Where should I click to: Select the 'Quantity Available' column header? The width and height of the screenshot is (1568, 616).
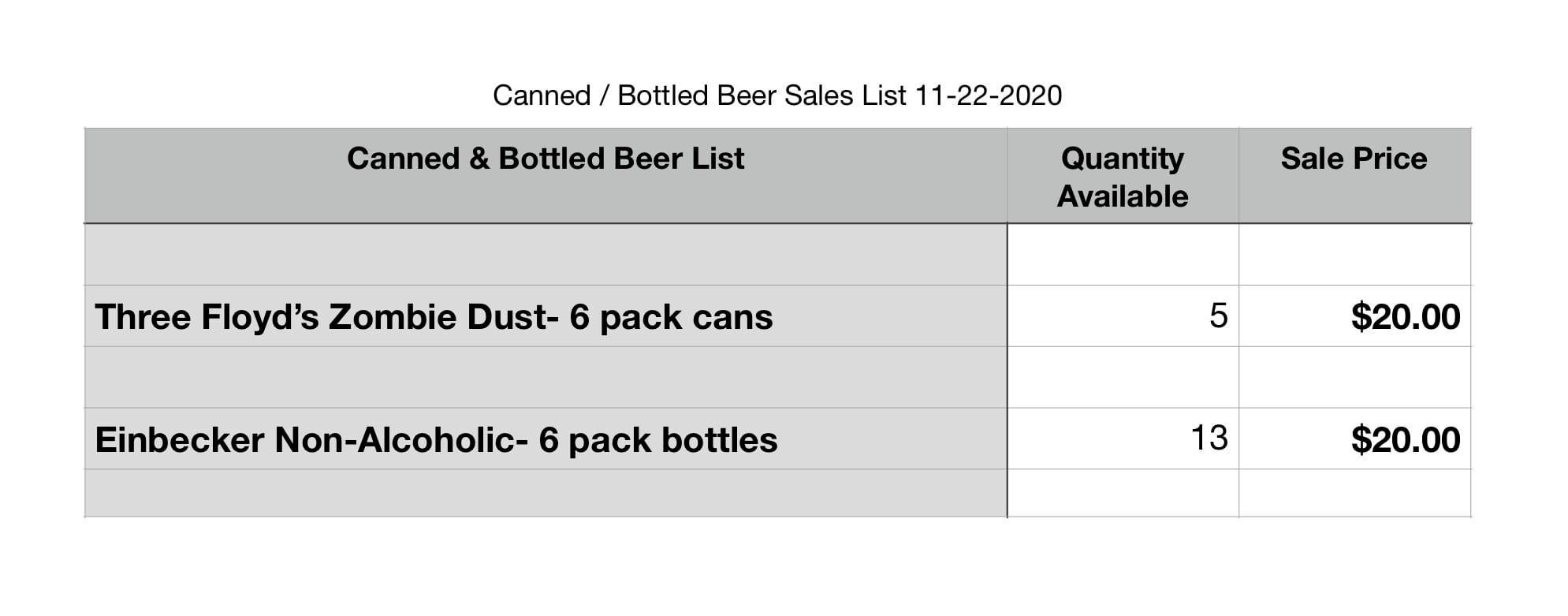1123,176
